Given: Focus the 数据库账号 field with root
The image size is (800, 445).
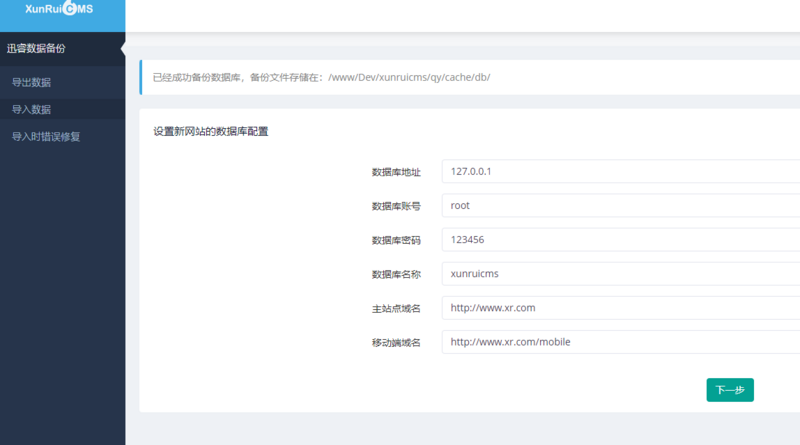Looking at the screenshot, I should 620,205.
